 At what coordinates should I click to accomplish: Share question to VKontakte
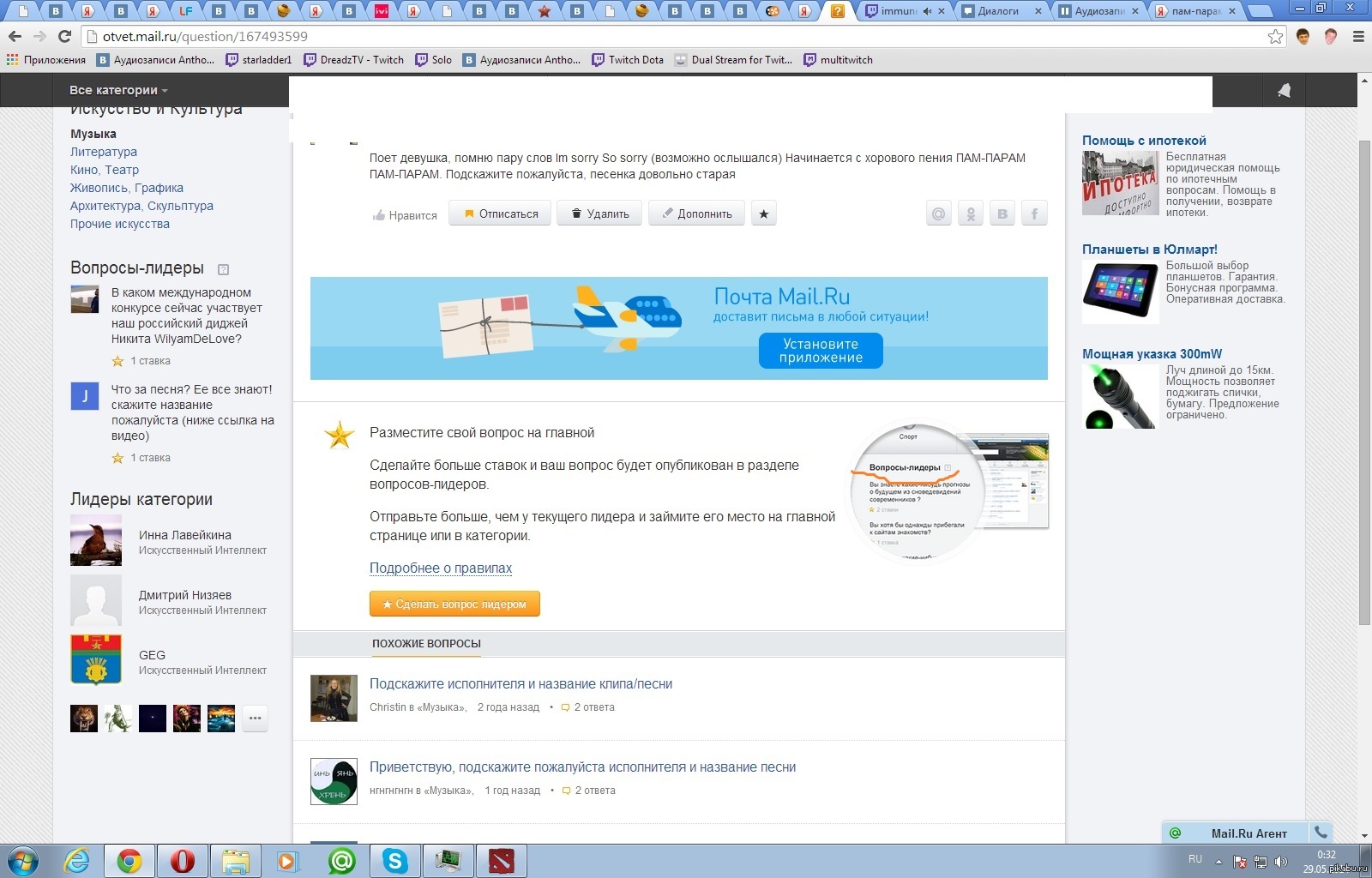pos(1002,214)
